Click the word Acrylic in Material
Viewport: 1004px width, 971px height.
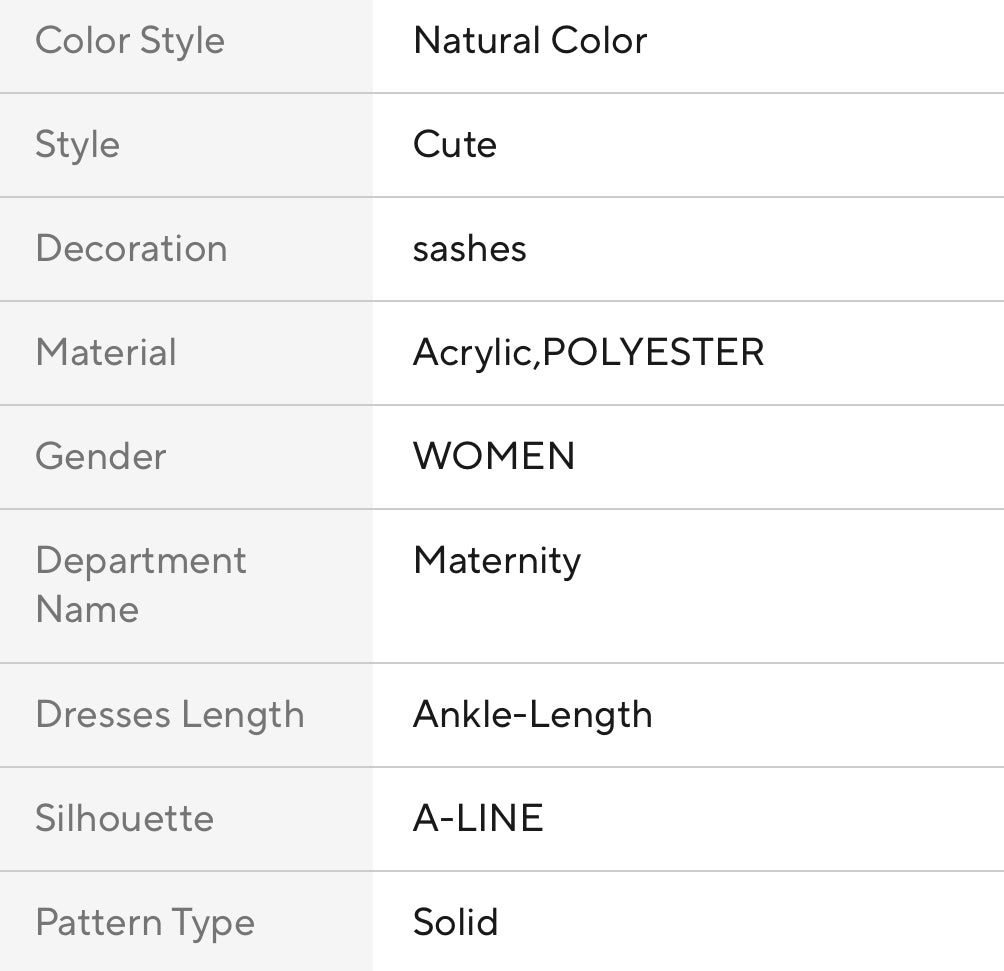coord(472,353)
